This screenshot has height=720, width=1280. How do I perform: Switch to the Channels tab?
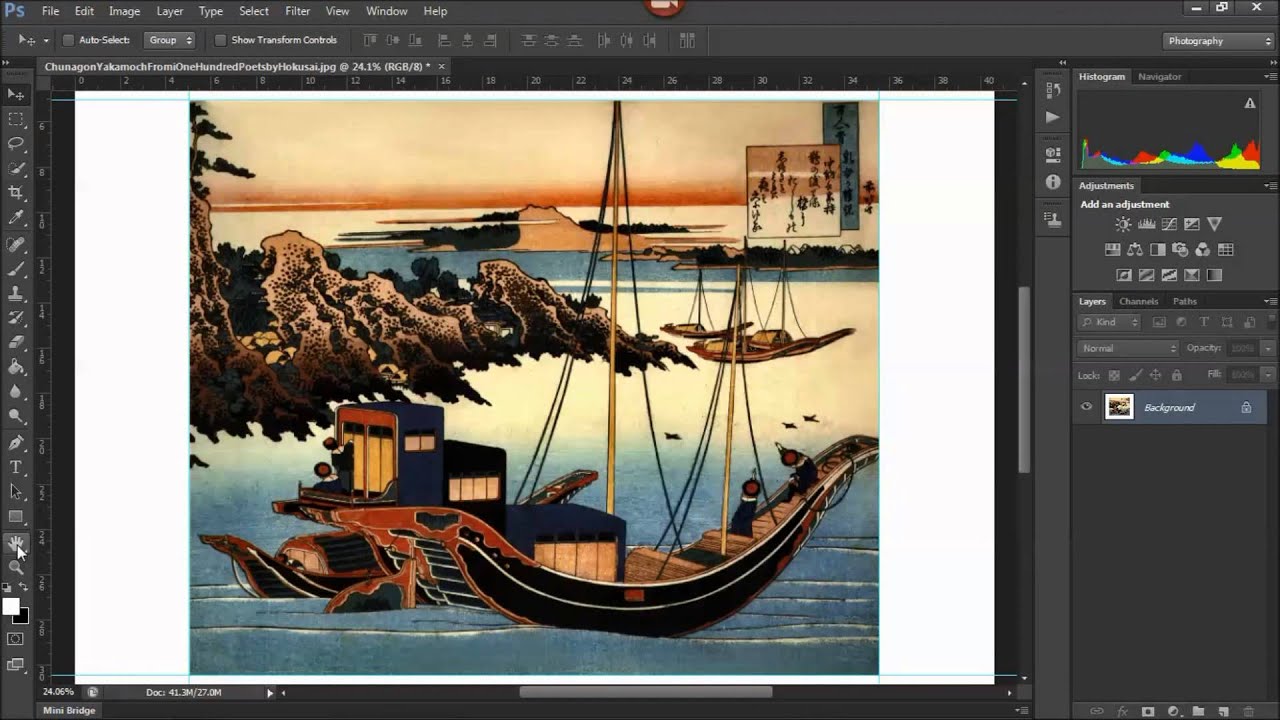coord(1138,301)
